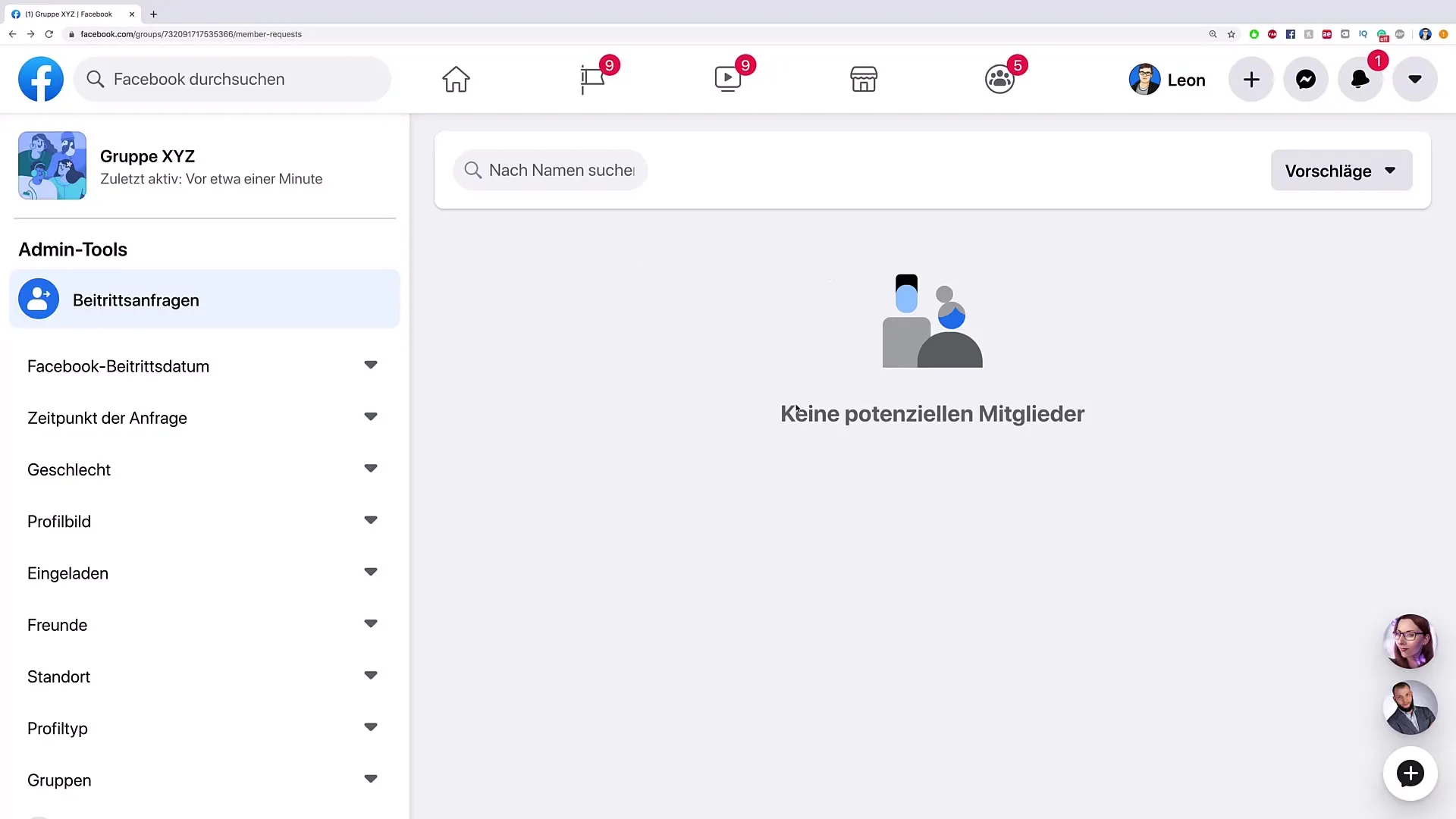Screen dimensions: 1456x819
Task: Select Beitrittsanfragen in Admin-Tools
Action: [205, 300]
